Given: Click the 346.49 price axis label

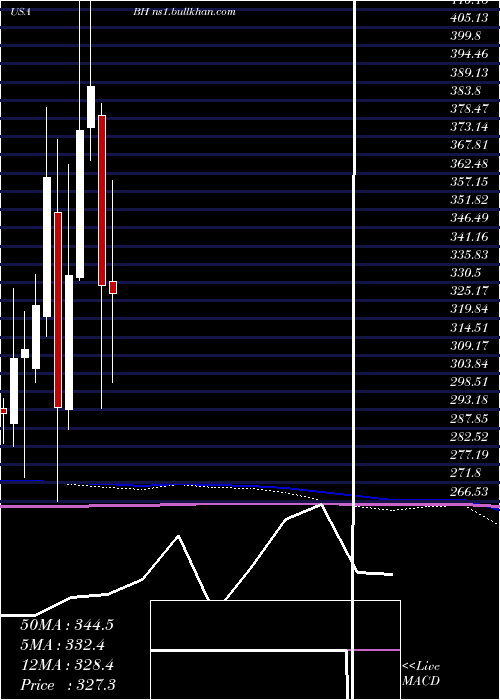Looking at the screenshot, I should coord(469,218).
